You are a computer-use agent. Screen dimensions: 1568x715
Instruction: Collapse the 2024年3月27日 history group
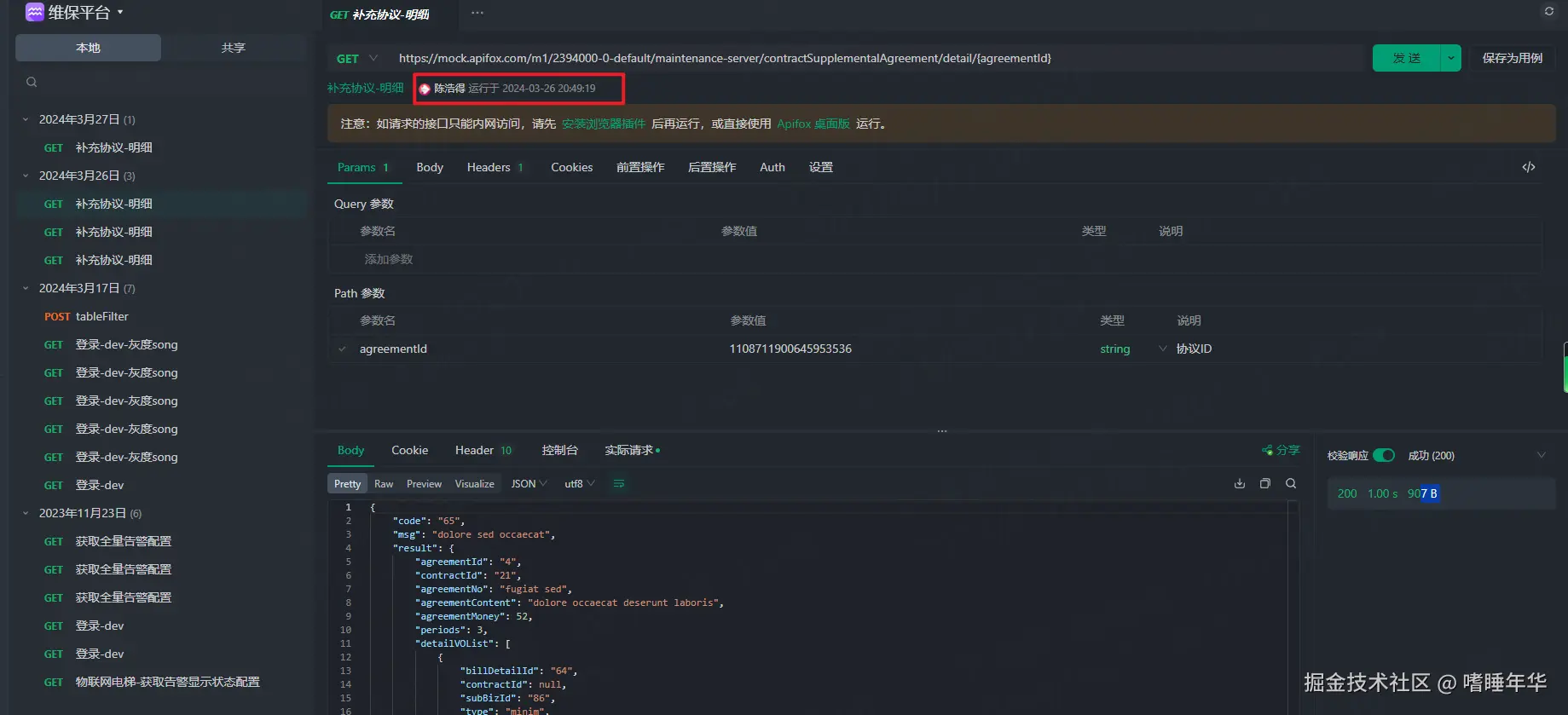26,119
